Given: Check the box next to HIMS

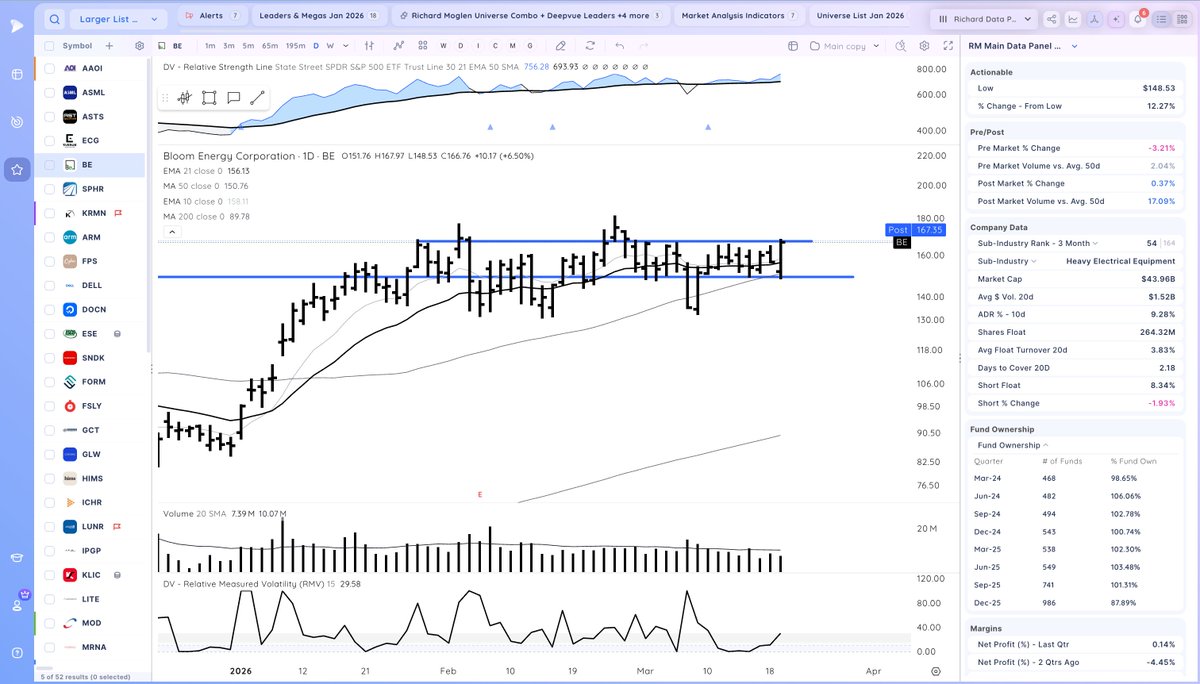Looking at the screenshot, I should tap(50, 478).
